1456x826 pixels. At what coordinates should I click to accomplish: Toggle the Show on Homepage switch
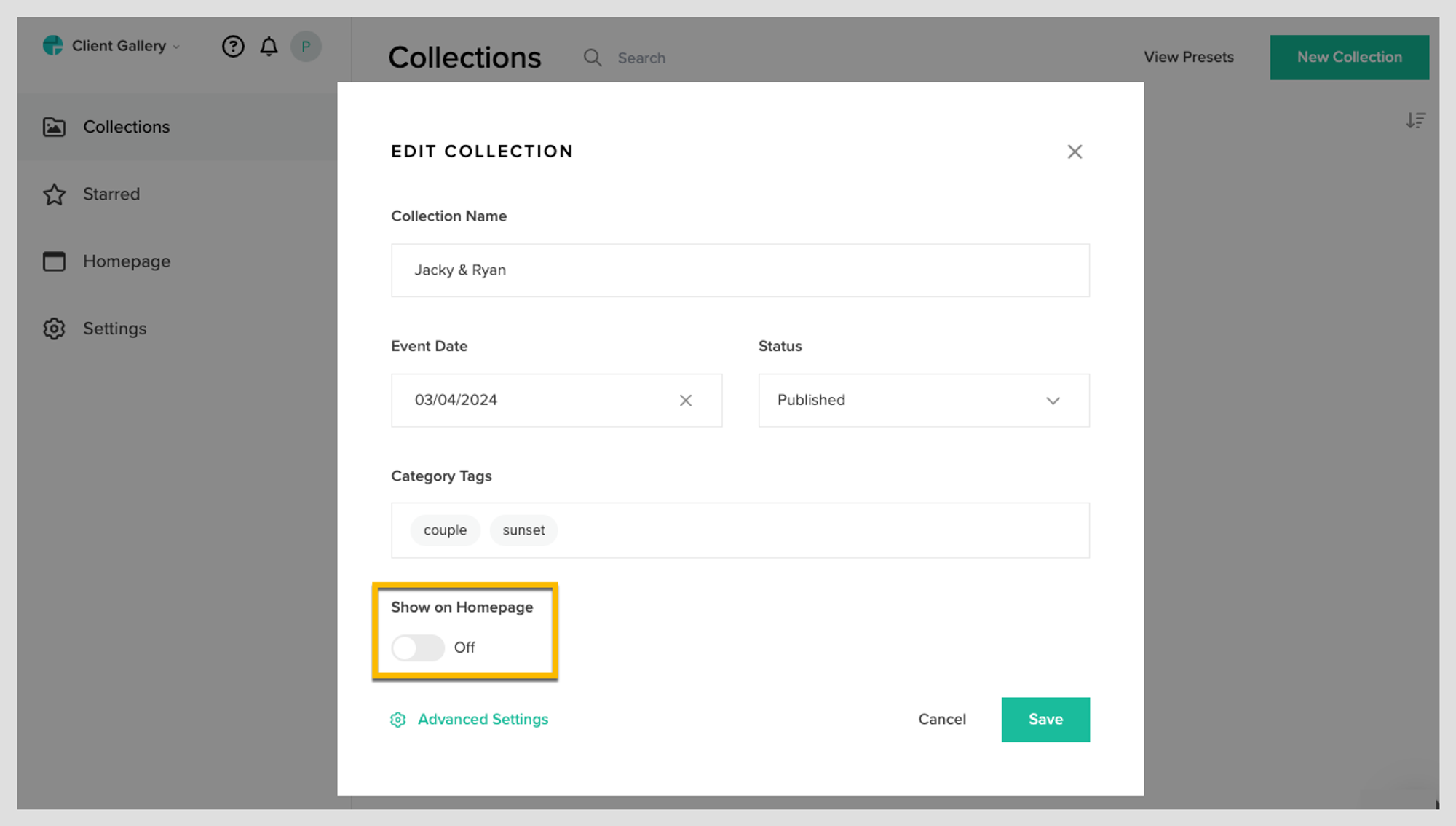418,648
